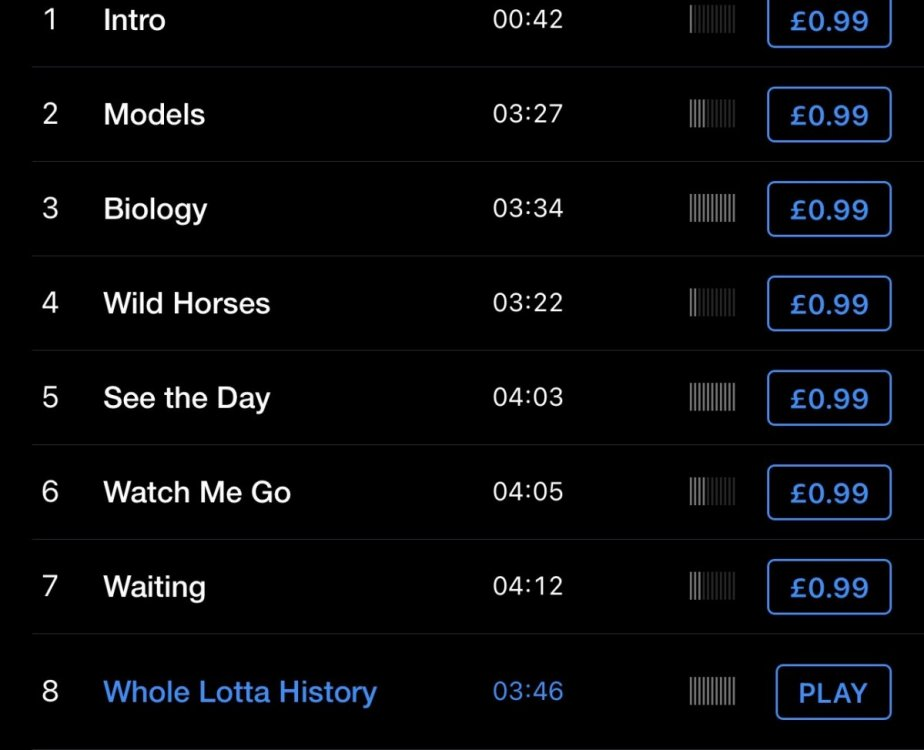Viewport: 924px width, 750px height.
Task: Buy Models track for £0.99
Action: 828,115
